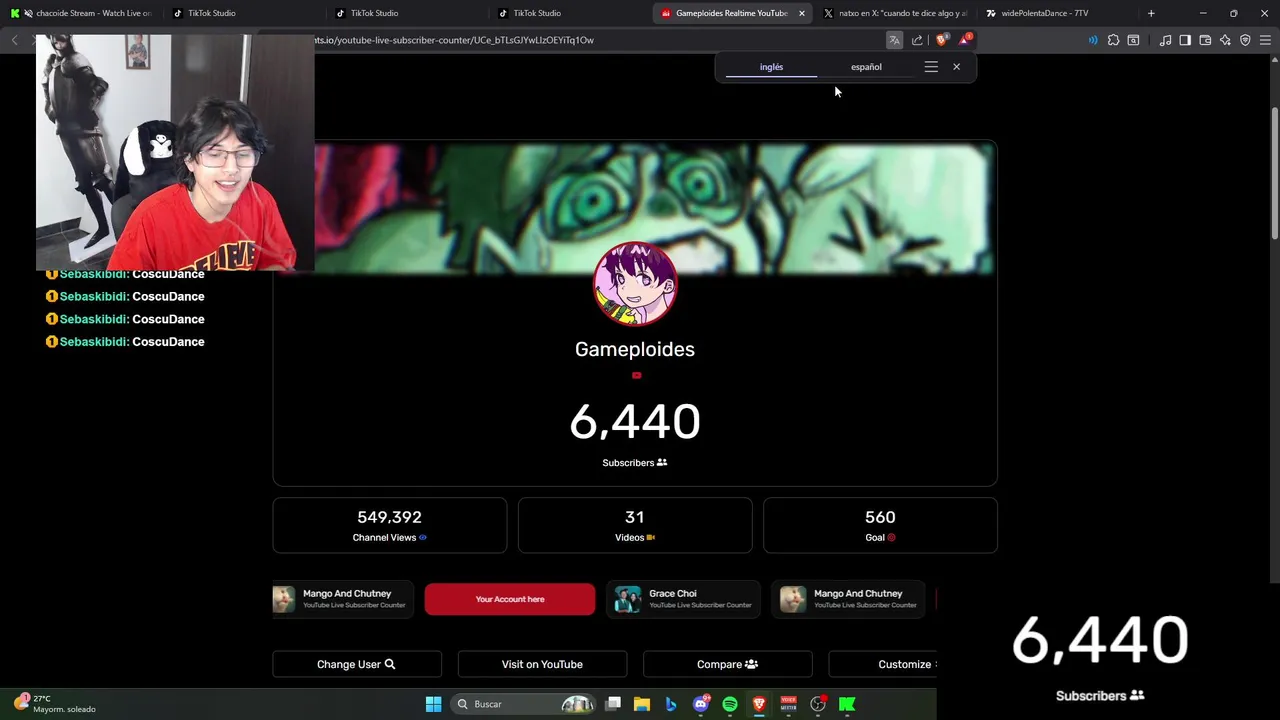Click the Customize button
The height and width of the screenshot is (720, 1280).
pos(883,664)
